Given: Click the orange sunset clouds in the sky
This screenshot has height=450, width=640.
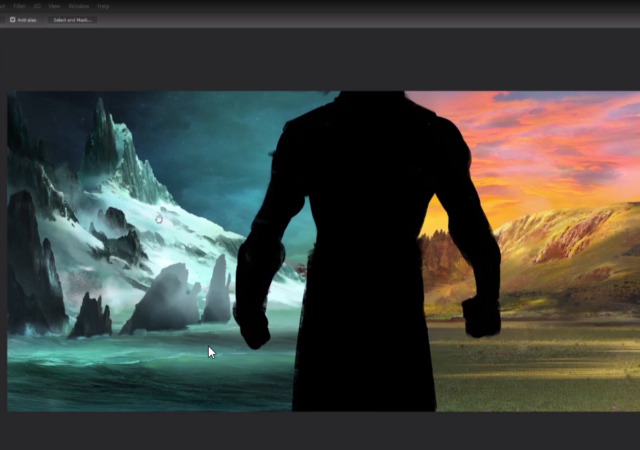Looking at the screenshot, I should pyautogui.click(x=540, y=140).
